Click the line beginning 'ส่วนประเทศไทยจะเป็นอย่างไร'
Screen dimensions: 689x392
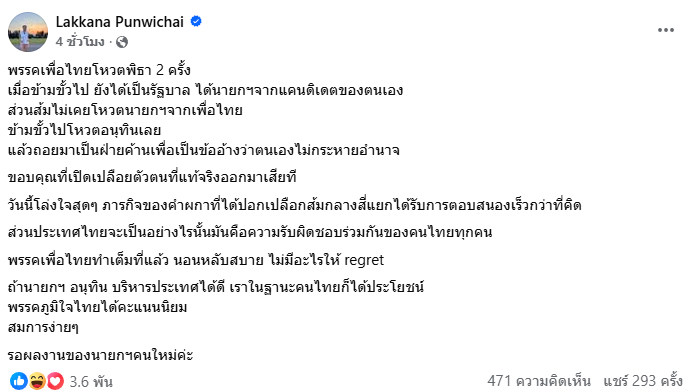pyautogui.click(x=250, y=232)
